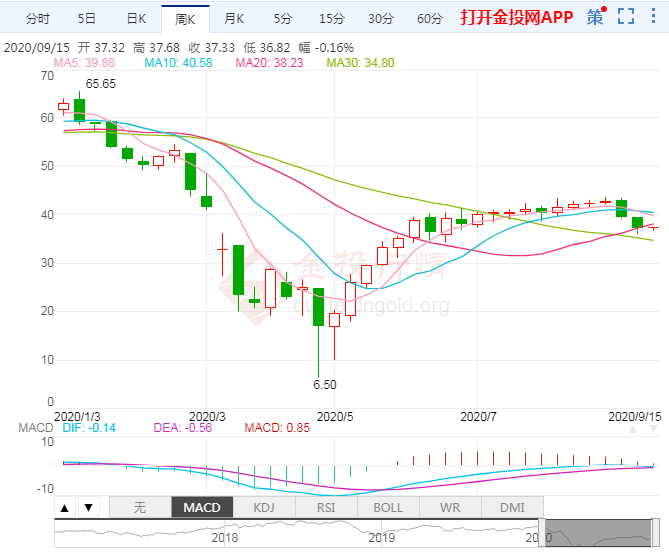Click the black down arrow indicator button
The height and width of the screenshot is (552, 669).
[x=89, y=508]
